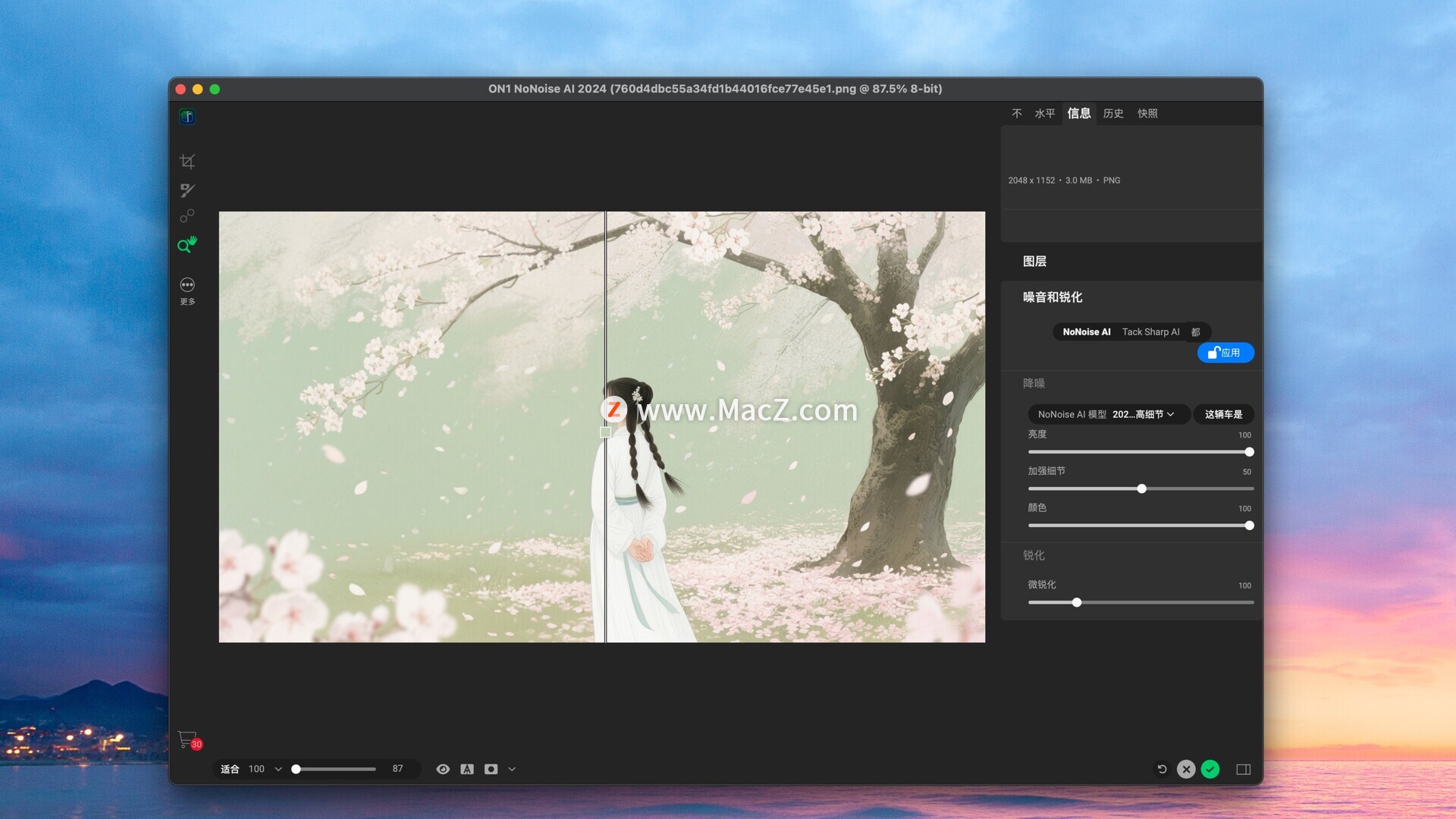This screenshot has height=819, width=1456.
Task: Switch to the 快照 tab
Action: (1147, 113)
